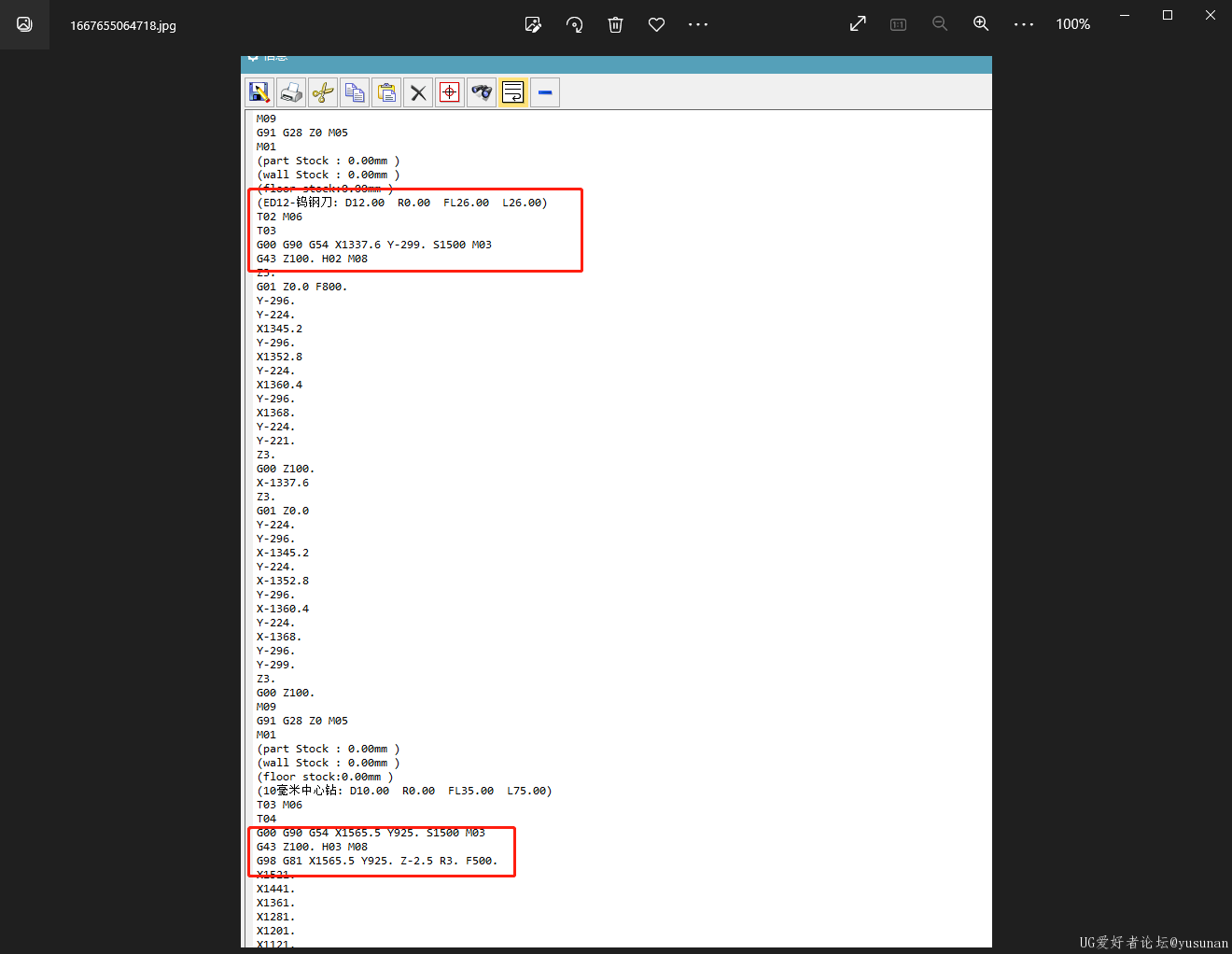Select the 10mm center drill comment line with D10.00
The image size is (1232, 954).
tap(404, 791)
